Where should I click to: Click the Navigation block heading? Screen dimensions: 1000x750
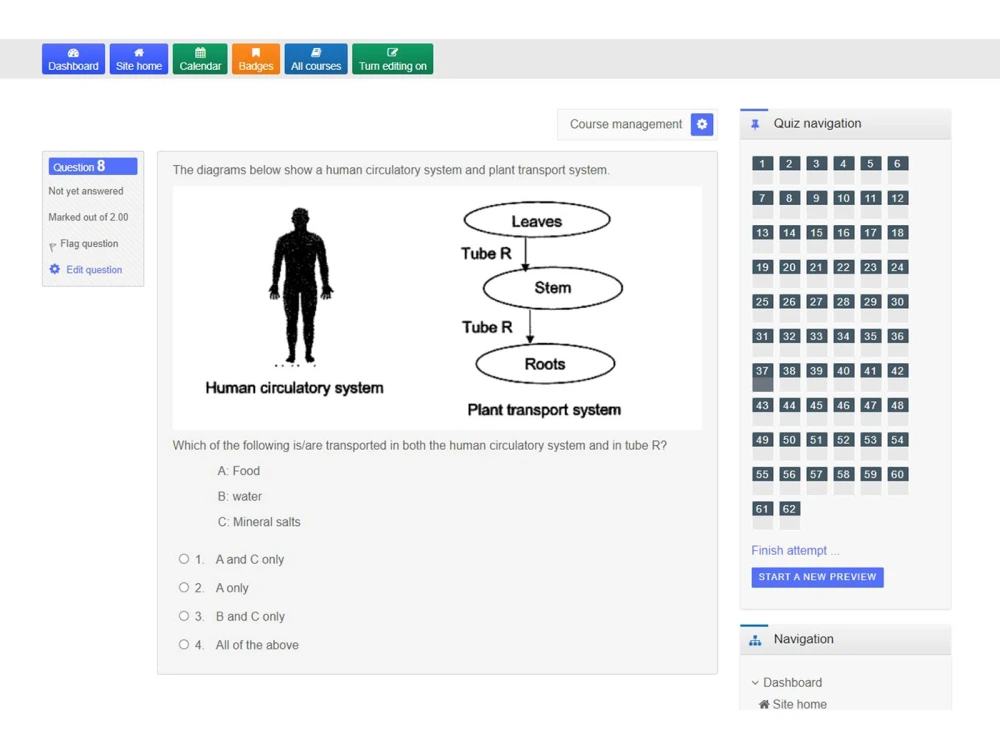pos(804,639)
